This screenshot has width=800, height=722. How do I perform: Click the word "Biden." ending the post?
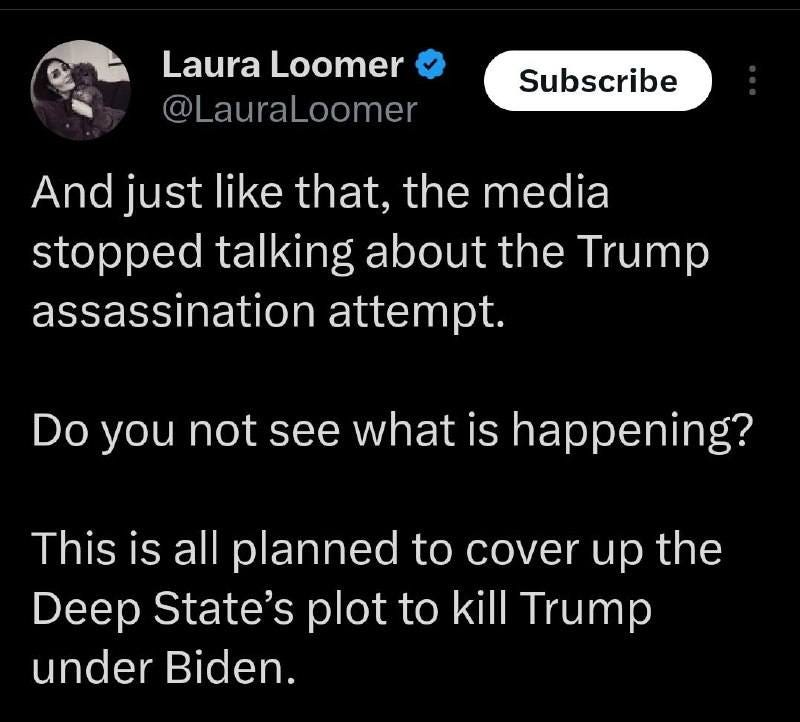(x=230, y=668)
